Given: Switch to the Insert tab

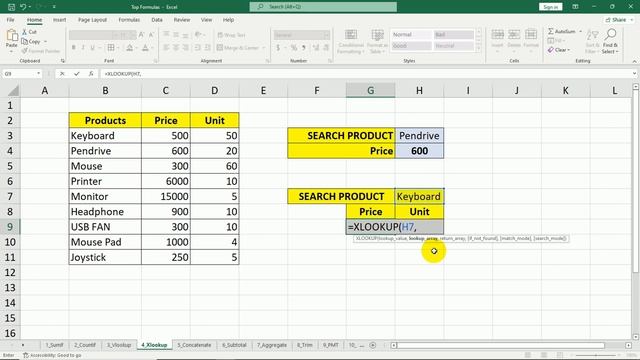Looking at the screenshot, I should pyautogui.click(x=60, y=20).
